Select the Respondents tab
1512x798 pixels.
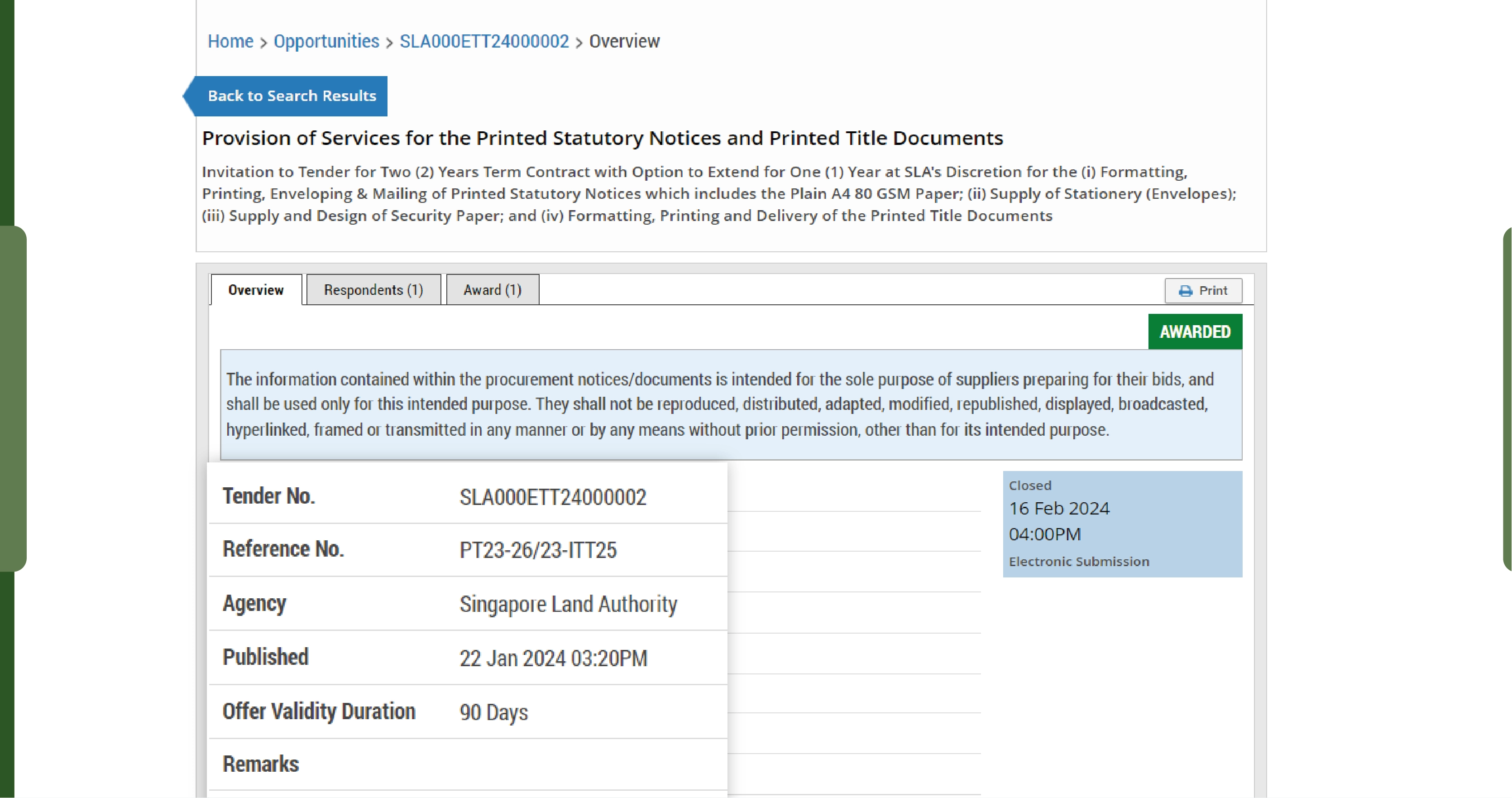click(x=373, y=290)
